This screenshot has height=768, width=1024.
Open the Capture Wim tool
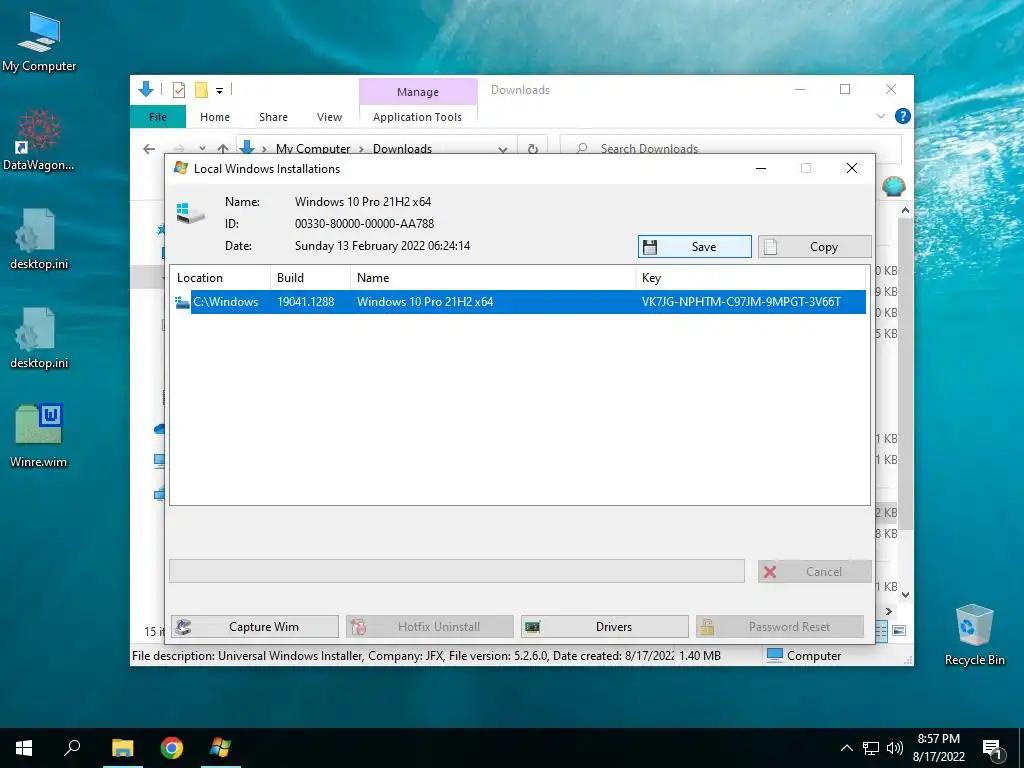point(255,626)
